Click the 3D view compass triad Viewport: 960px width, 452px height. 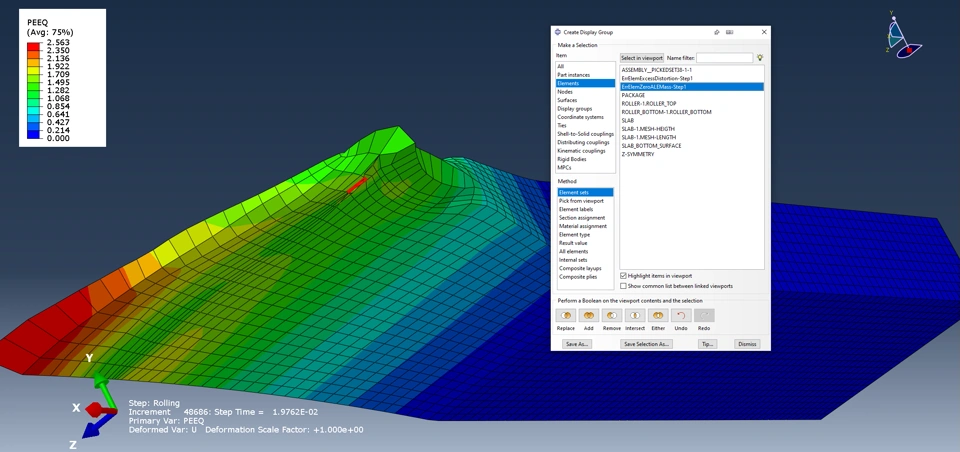[904, 37]
